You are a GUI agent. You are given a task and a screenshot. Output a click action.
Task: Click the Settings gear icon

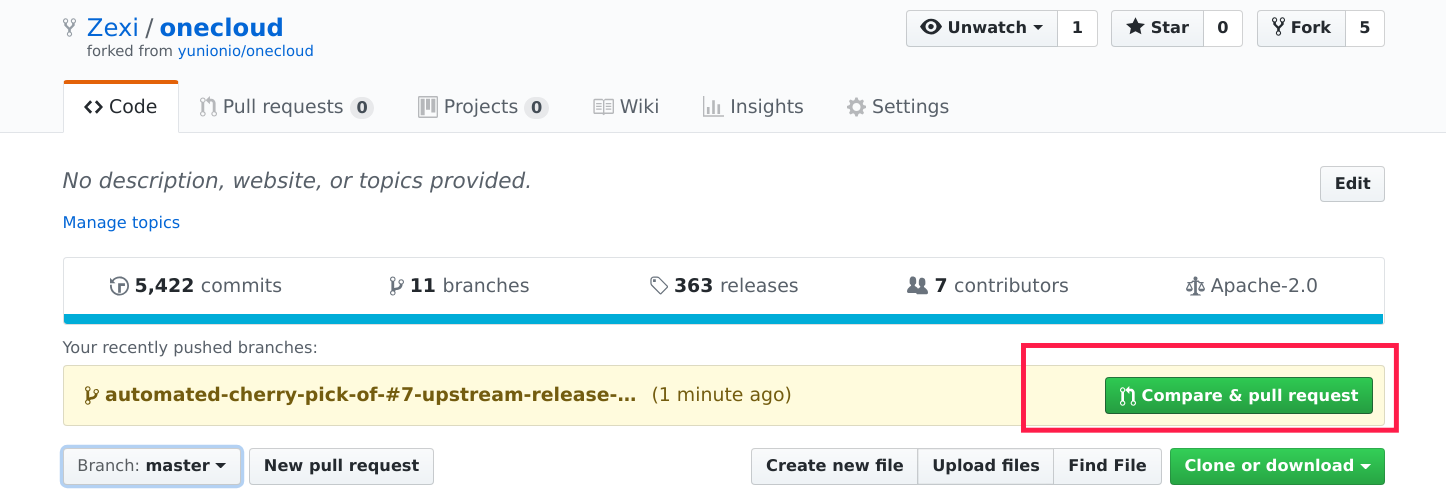pos(856,107)
